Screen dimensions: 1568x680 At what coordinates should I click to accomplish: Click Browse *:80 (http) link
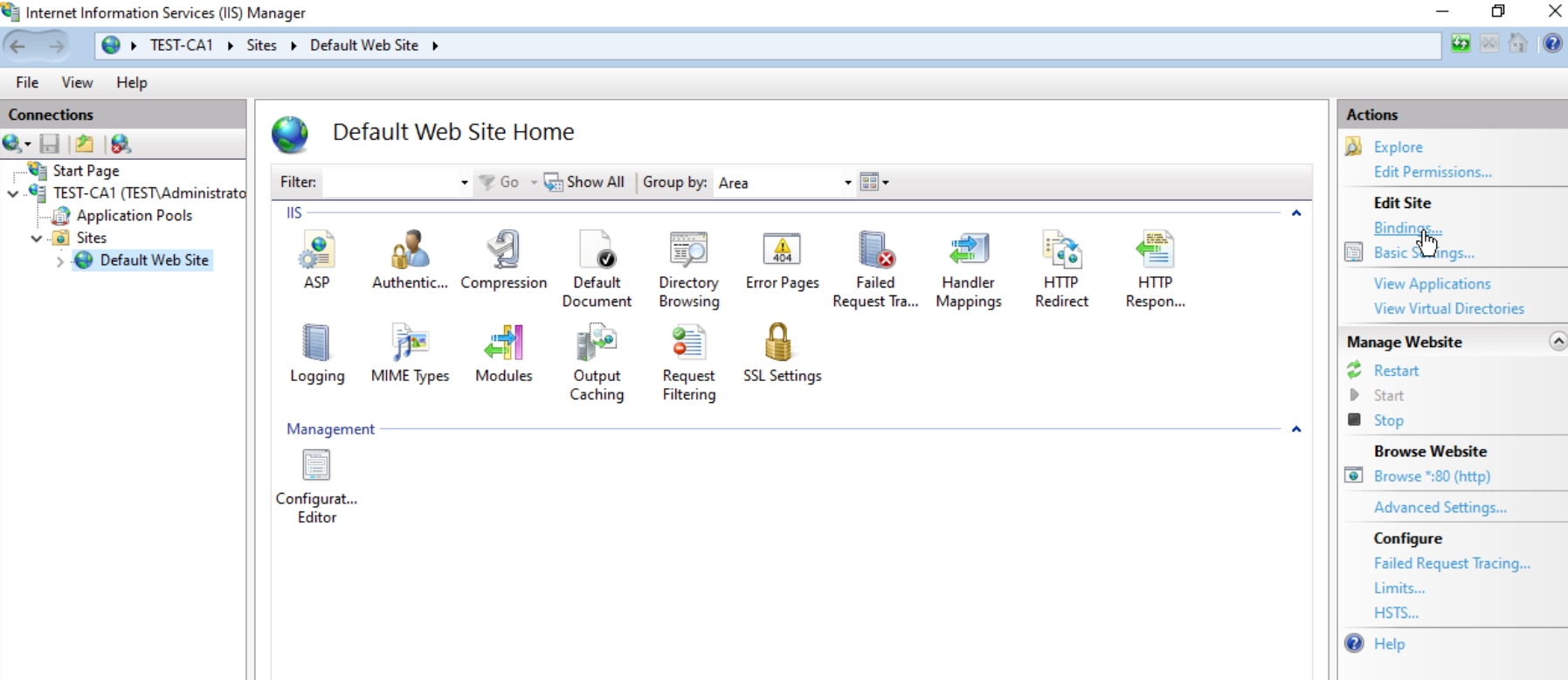coord(1432,476)
